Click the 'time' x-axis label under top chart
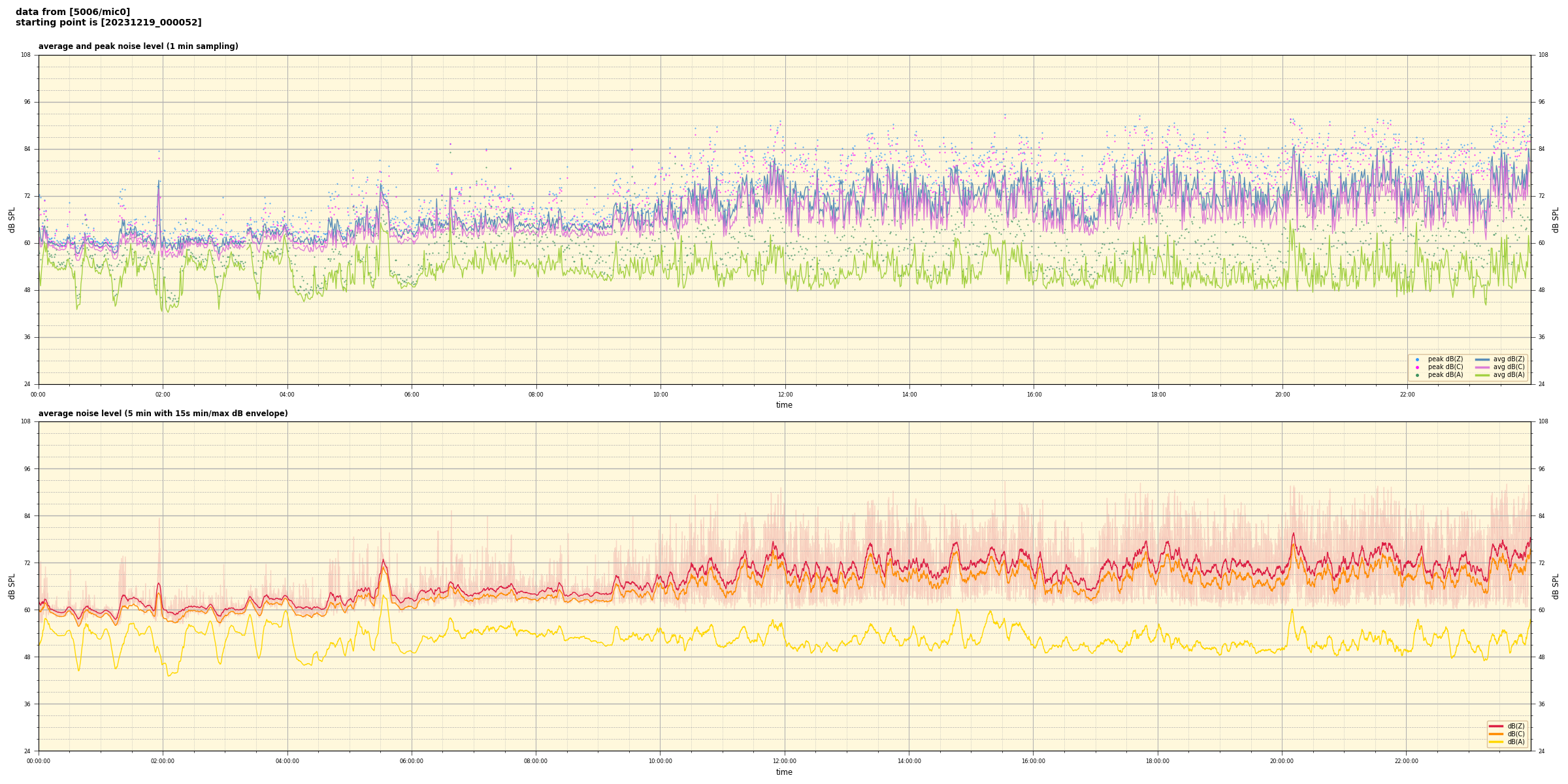Viewport: 1568px width, 784px height. 784,405
